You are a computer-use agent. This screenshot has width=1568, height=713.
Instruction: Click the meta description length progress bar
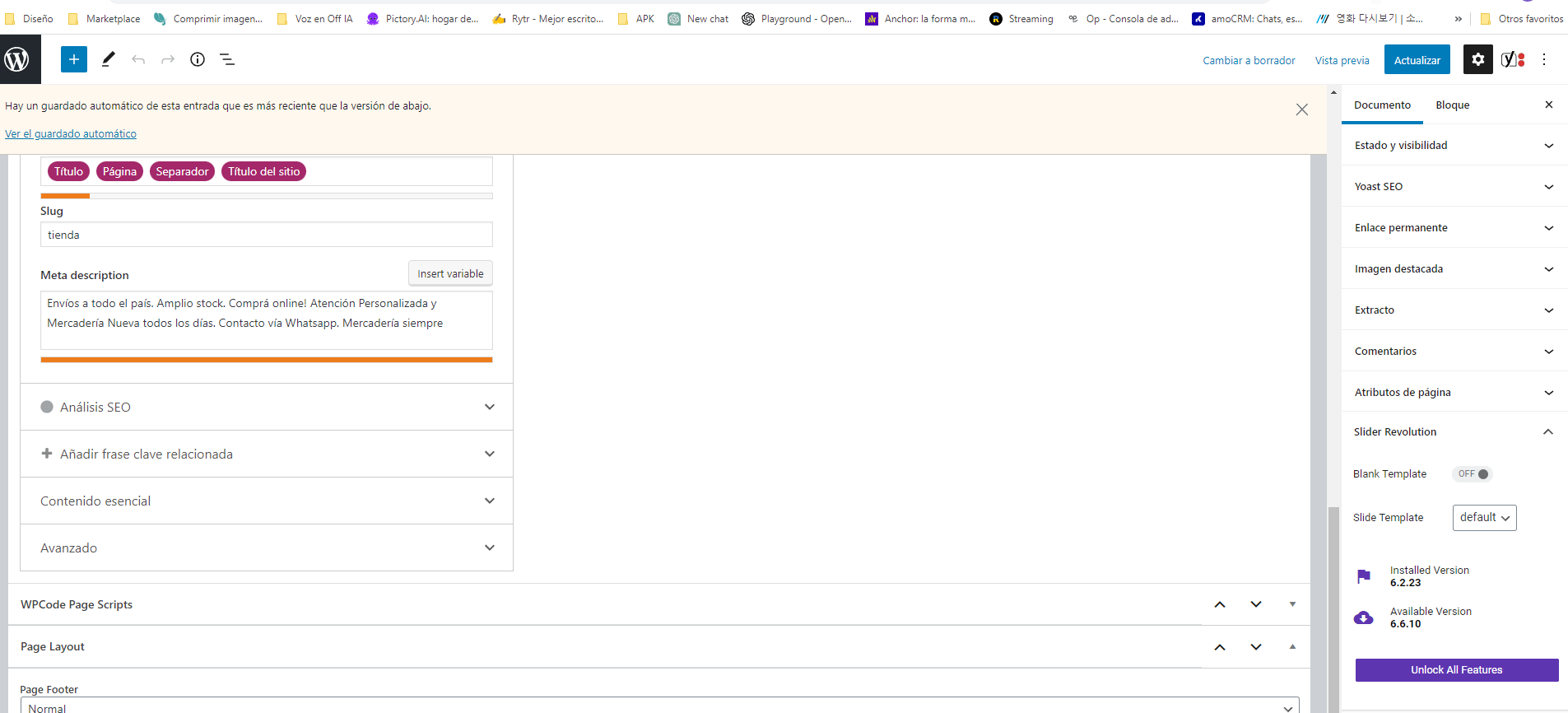pyautogui.click(x=267, y=360)
